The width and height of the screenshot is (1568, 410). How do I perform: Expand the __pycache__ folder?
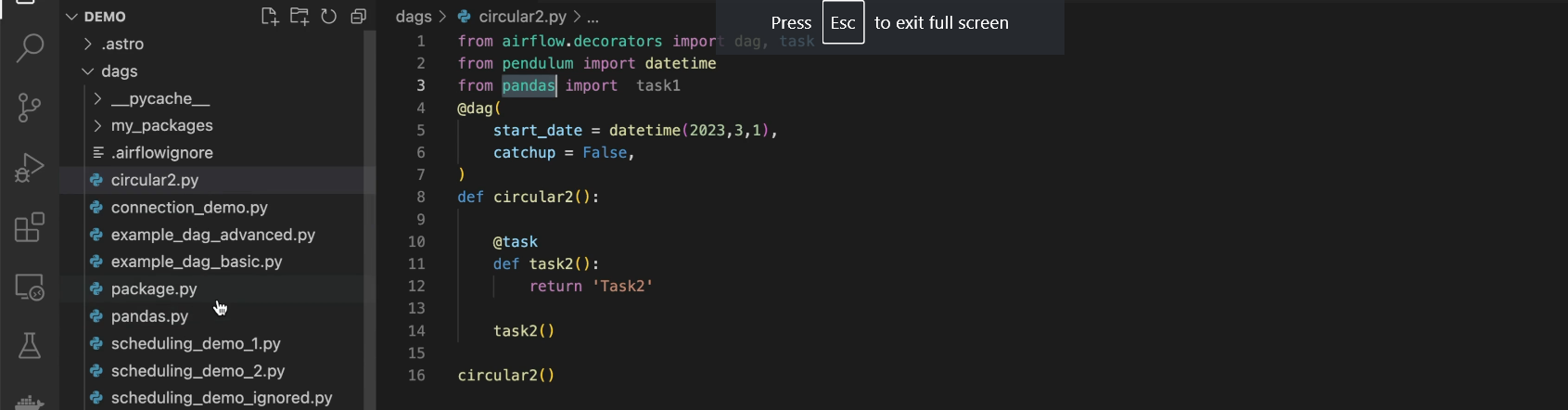coord(159,98)
